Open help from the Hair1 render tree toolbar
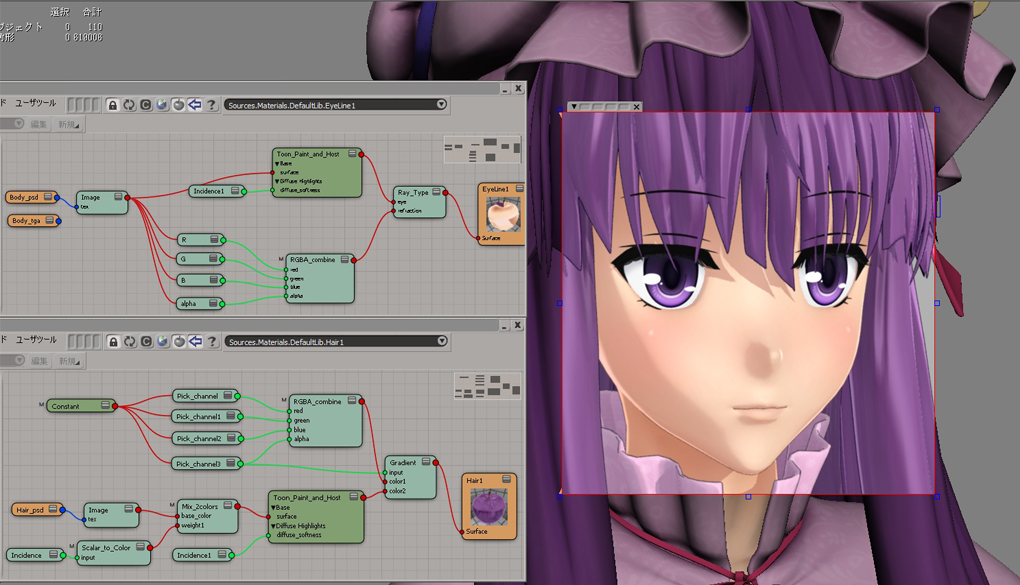 click(x=211, y=342)
